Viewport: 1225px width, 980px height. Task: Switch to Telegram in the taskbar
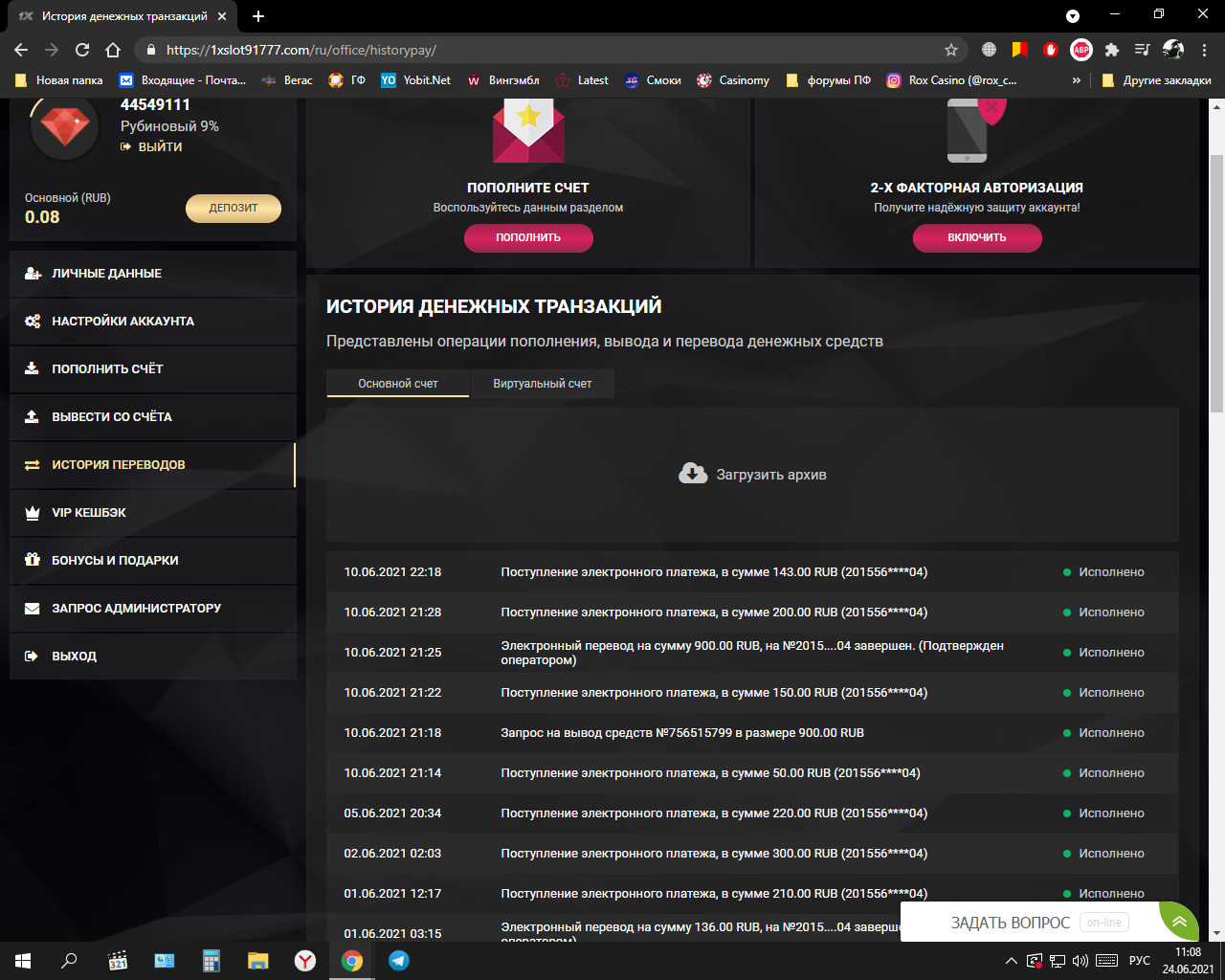click(399, 961)
